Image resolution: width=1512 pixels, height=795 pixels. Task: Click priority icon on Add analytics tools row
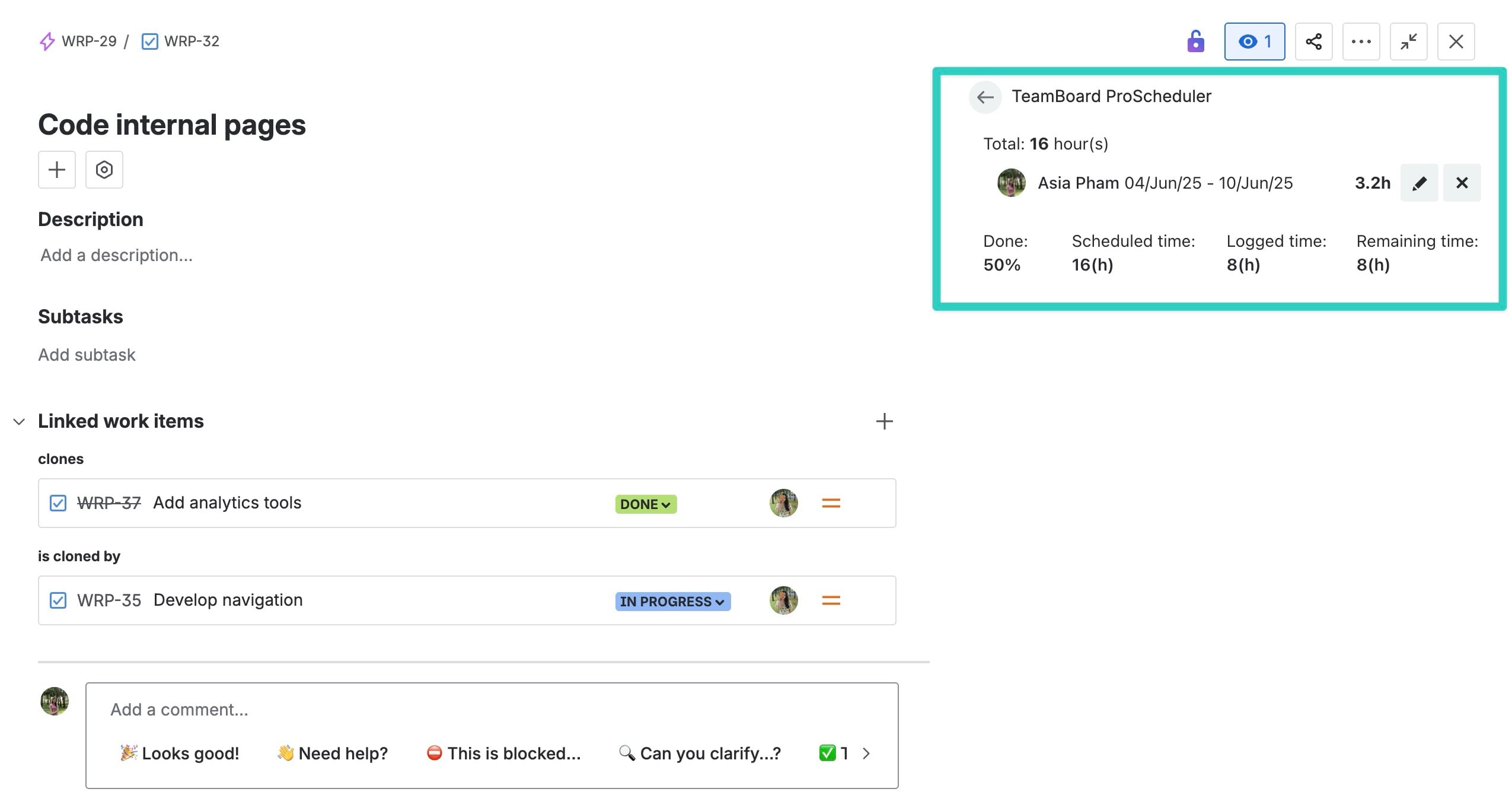[831, 503]
